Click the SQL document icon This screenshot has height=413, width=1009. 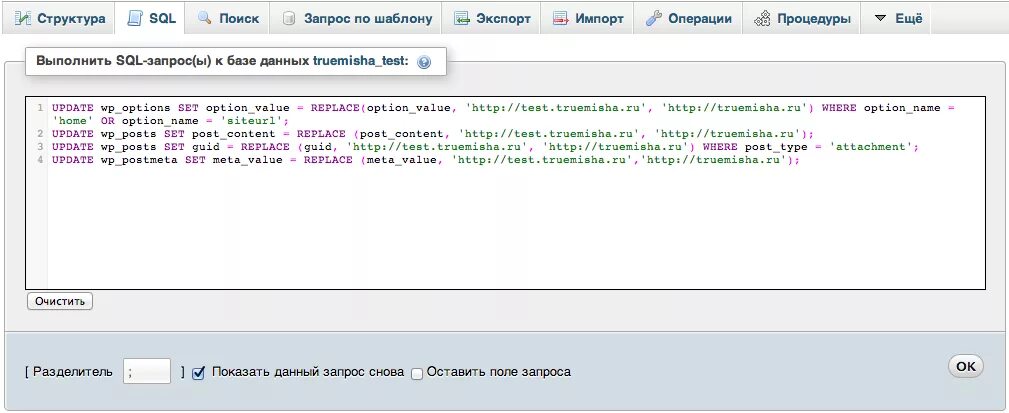(134, 18)
